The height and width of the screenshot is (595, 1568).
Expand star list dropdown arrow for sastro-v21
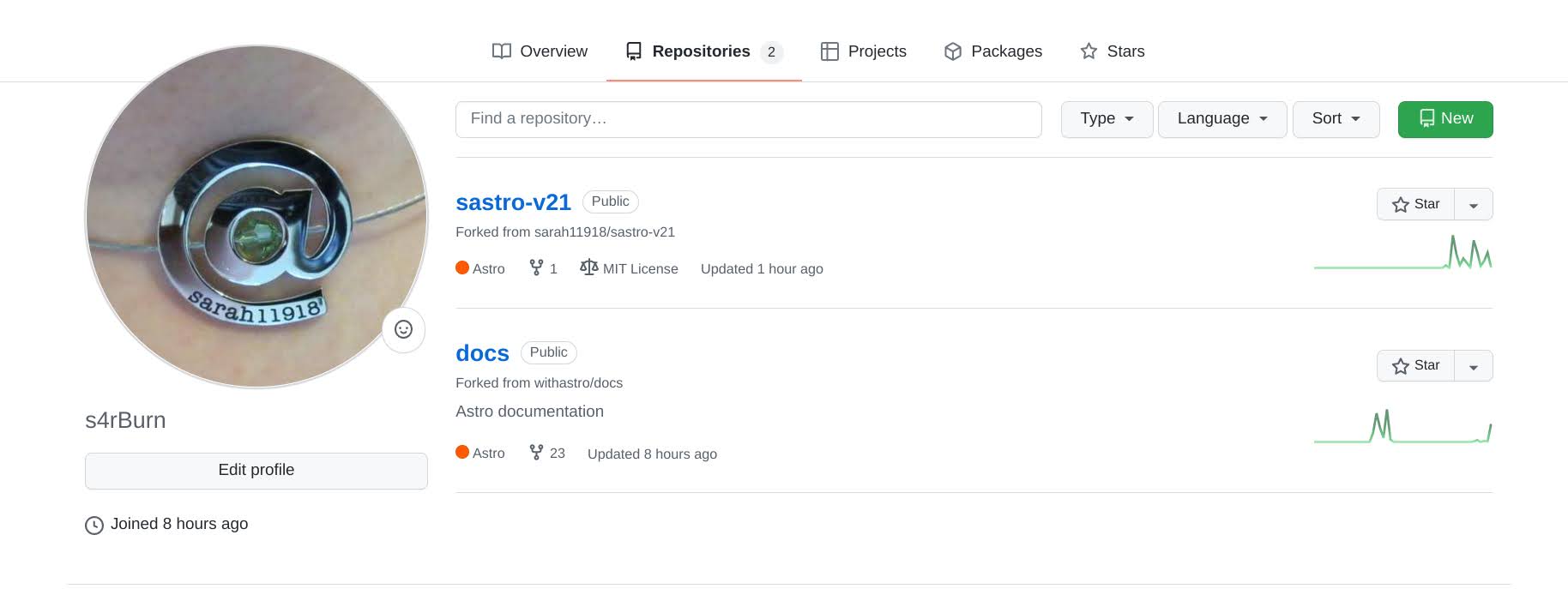(x=1474, y=205)
